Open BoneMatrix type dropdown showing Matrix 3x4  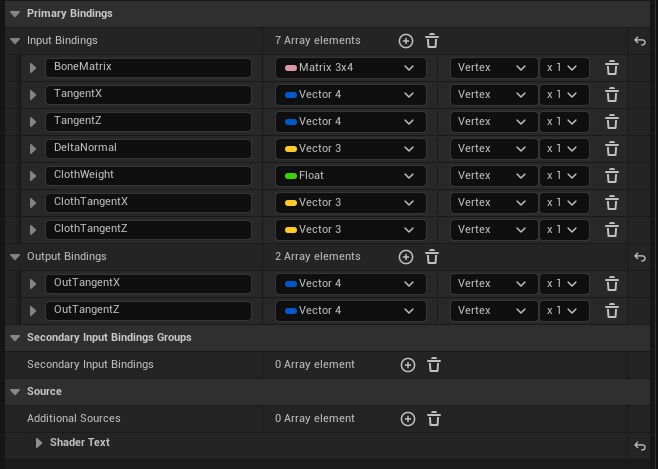[x=350, y=68]
